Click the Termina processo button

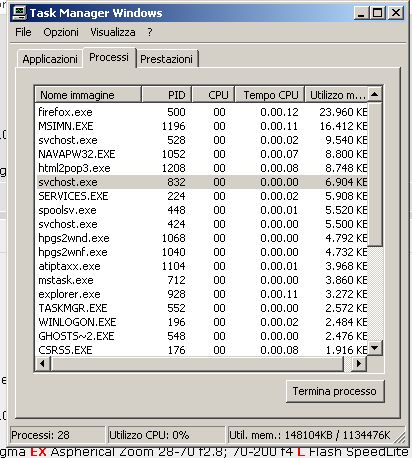coord(335,391)
